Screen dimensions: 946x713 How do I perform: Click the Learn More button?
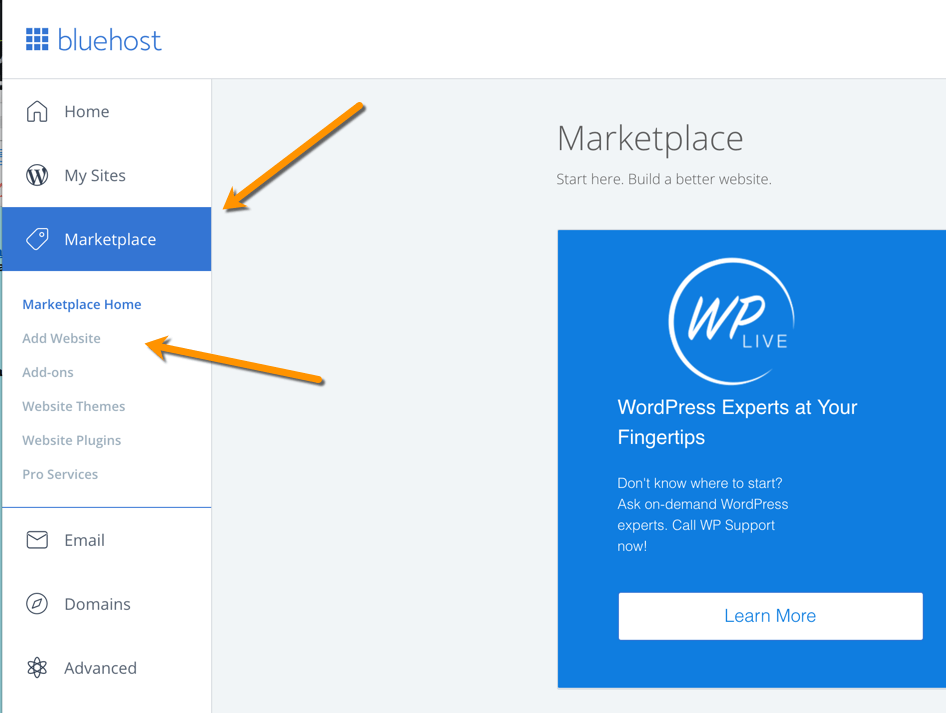pos(770,616)
